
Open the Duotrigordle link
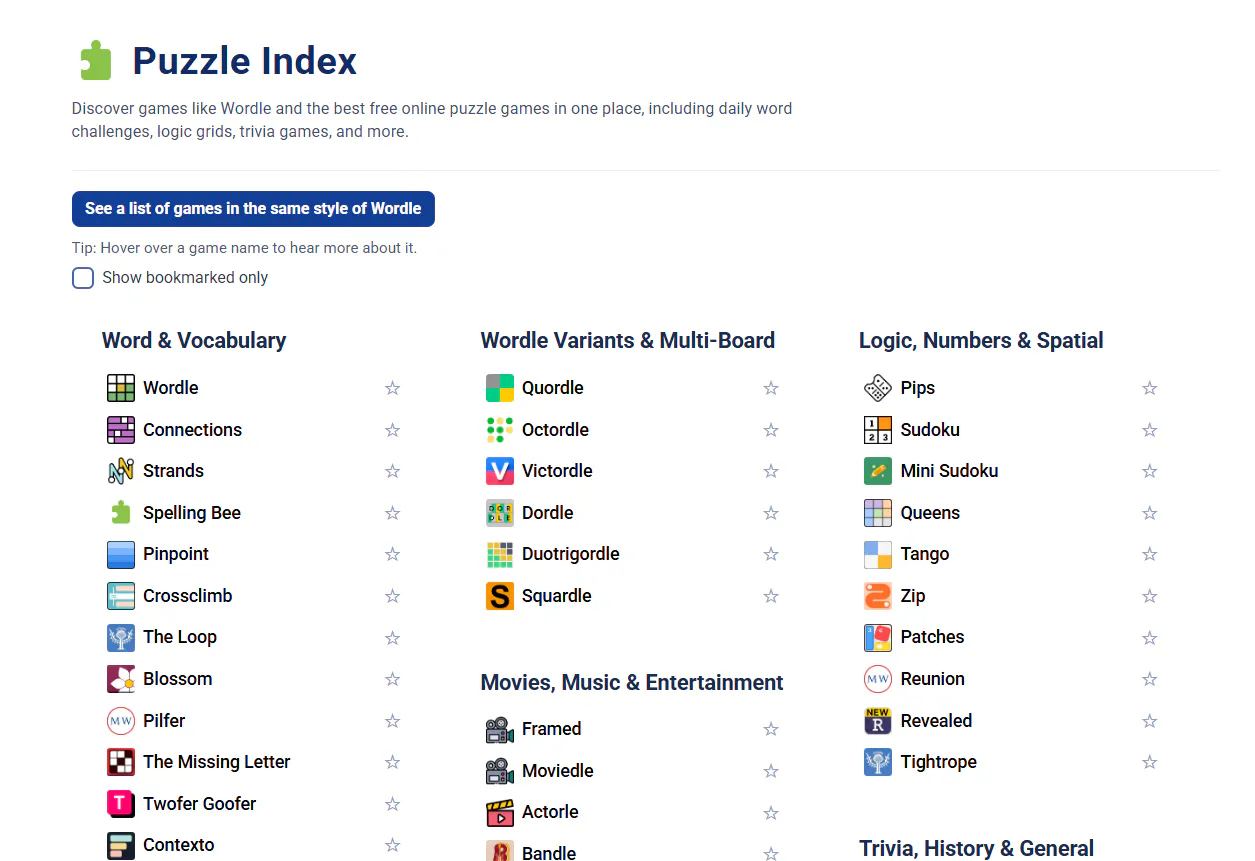point(571,554)
